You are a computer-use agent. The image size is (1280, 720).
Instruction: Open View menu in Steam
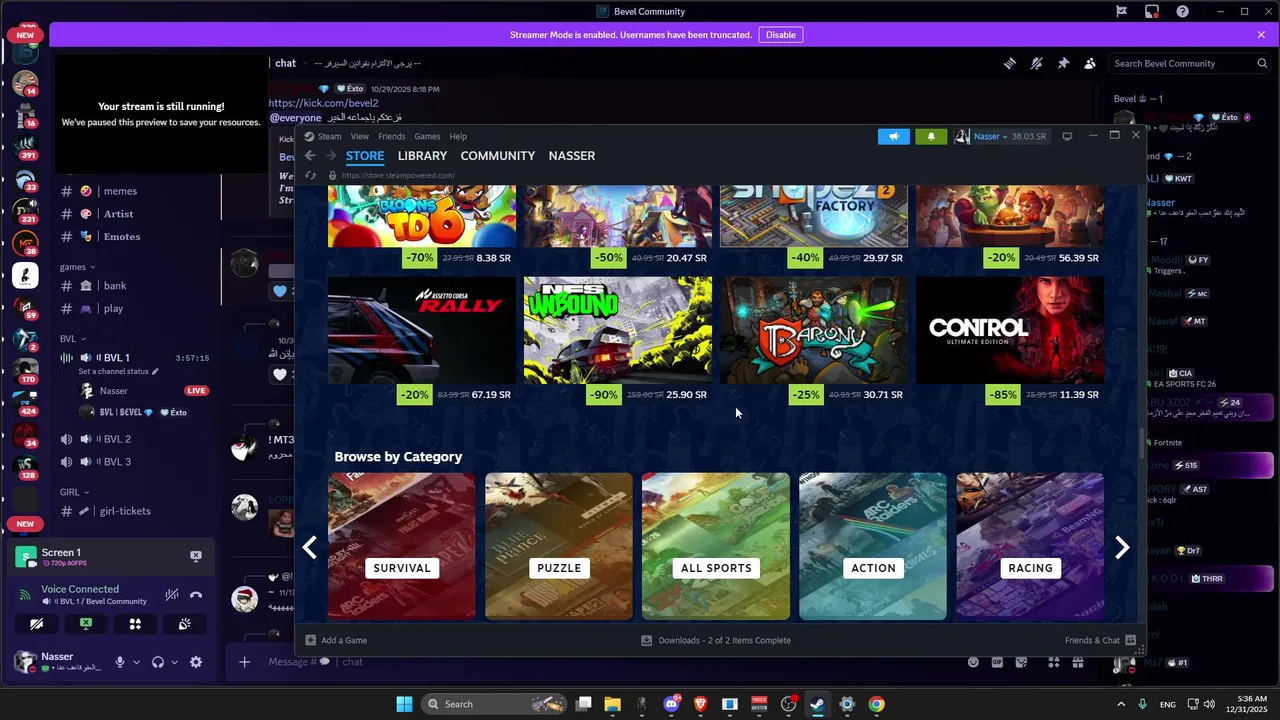(x=359, y=136)
